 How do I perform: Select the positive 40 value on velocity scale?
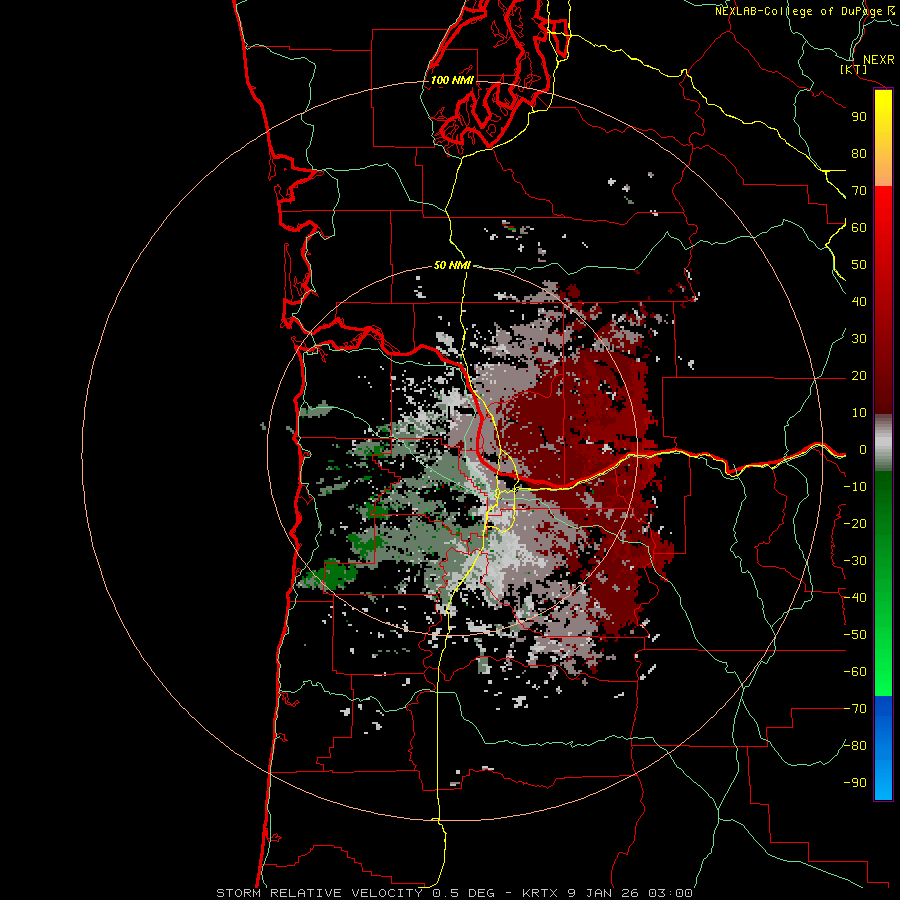pos(859,302)
